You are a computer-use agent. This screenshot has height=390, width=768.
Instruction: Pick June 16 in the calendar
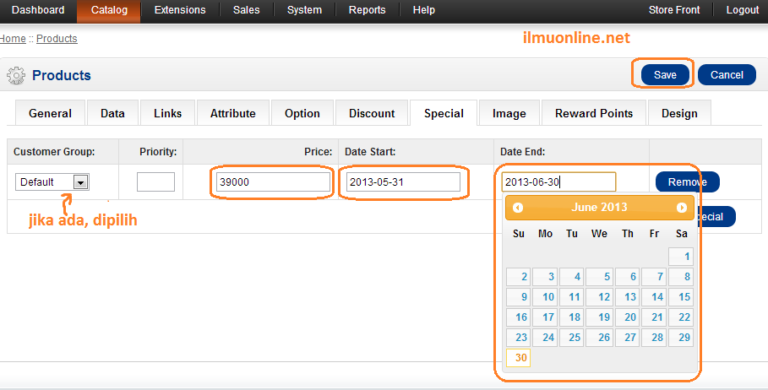click(518, 317)
